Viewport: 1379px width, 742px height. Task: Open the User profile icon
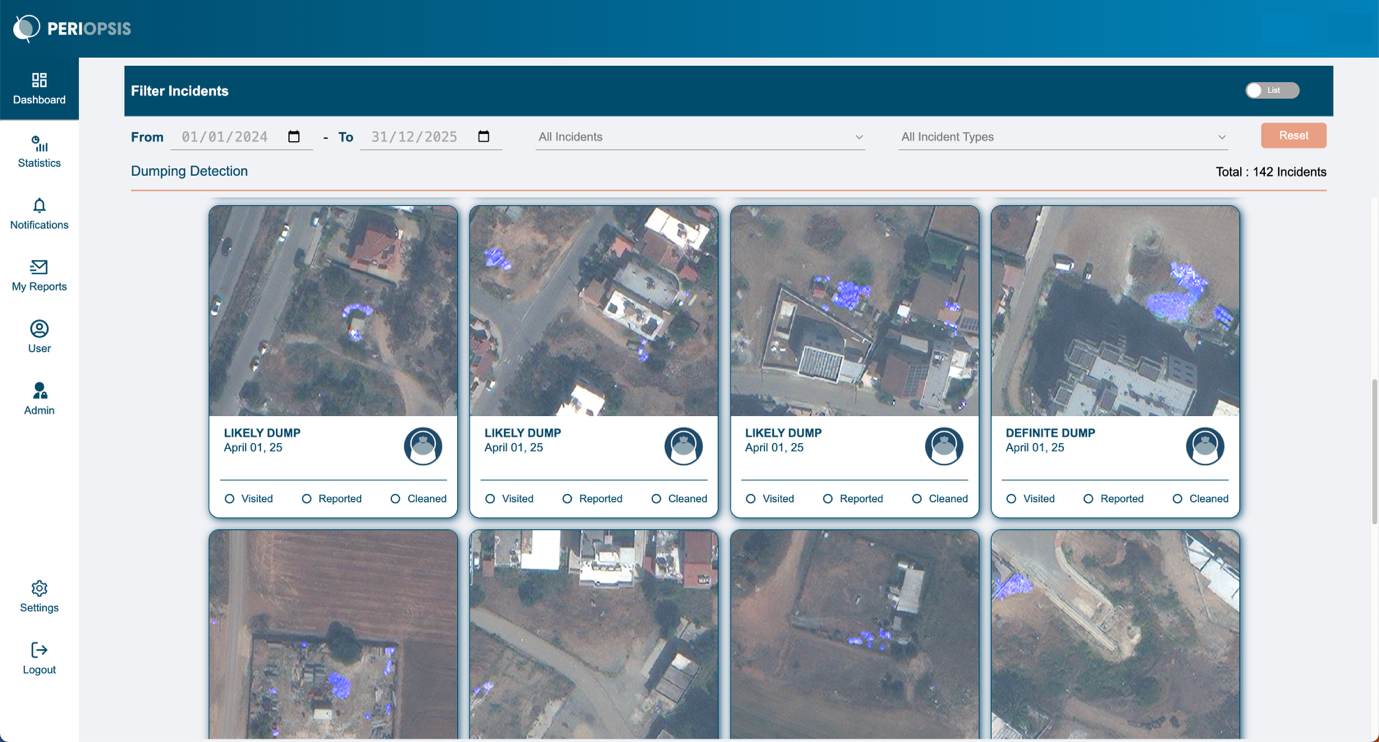point(39,329)
